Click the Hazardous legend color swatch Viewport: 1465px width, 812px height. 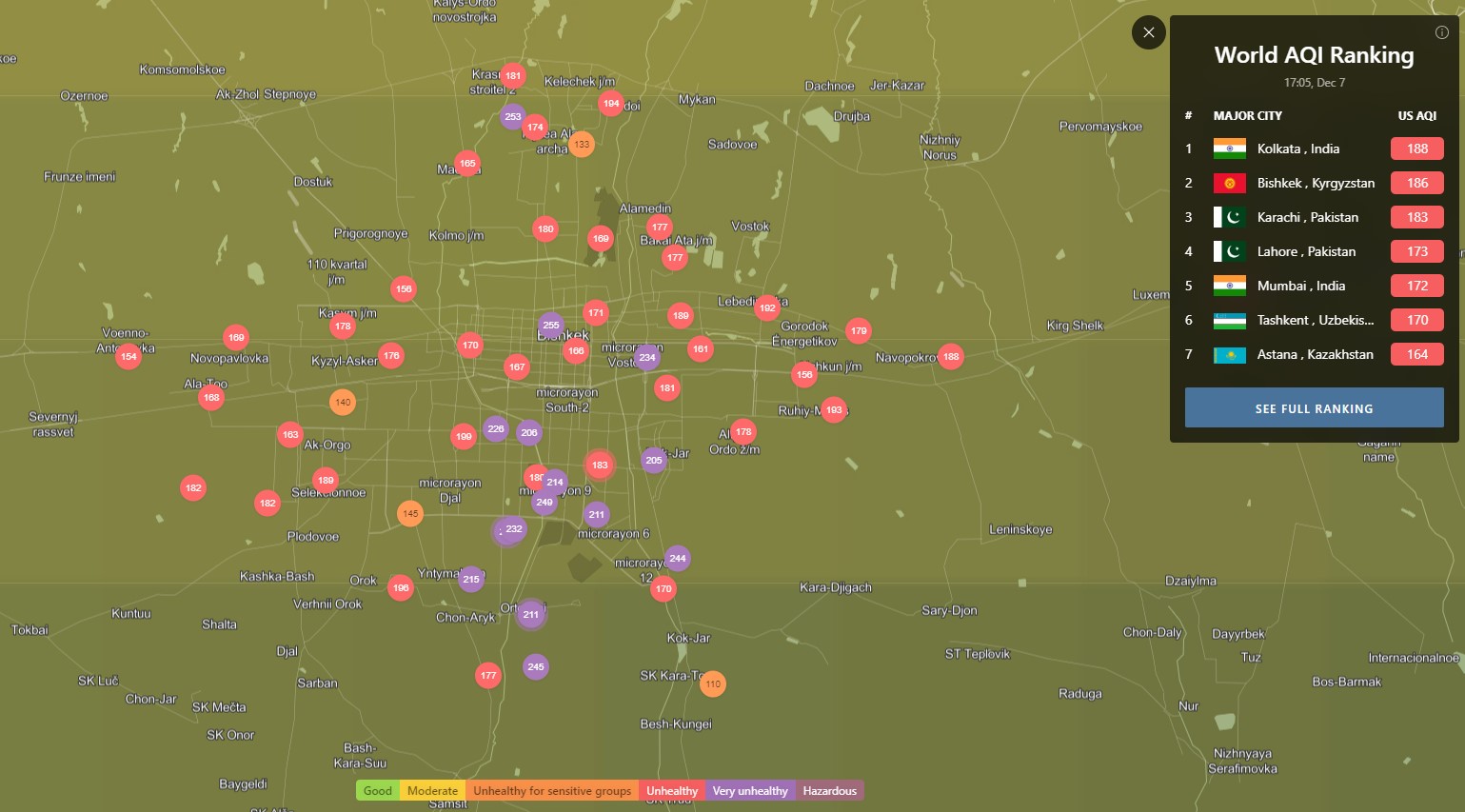click(x=829, y=791)
